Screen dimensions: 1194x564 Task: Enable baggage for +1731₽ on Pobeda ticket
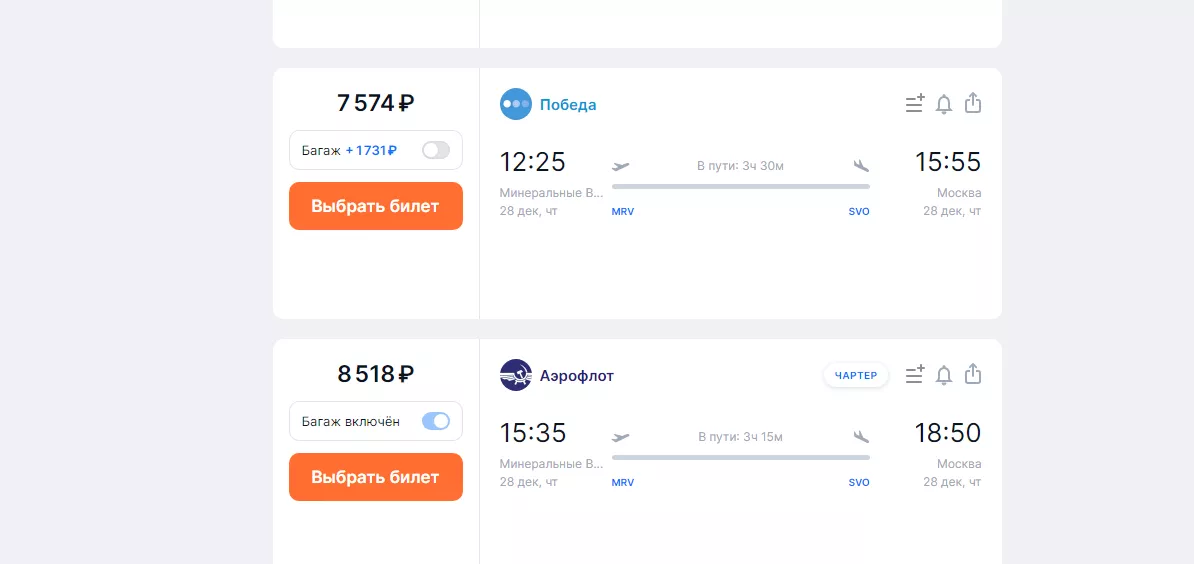click(436, 150)
